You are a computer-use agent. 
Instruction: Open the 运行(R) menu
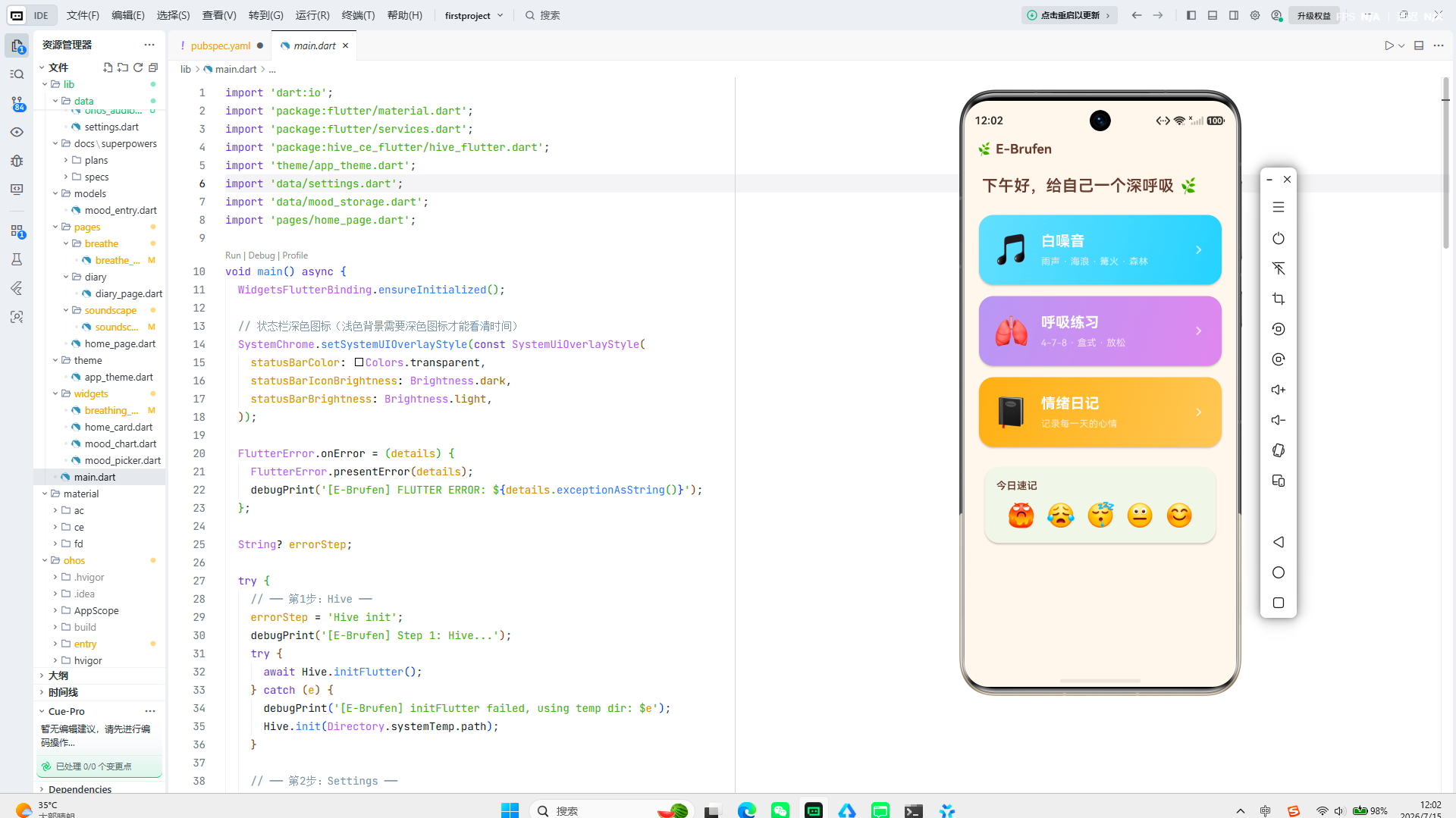tap(312, 15)
